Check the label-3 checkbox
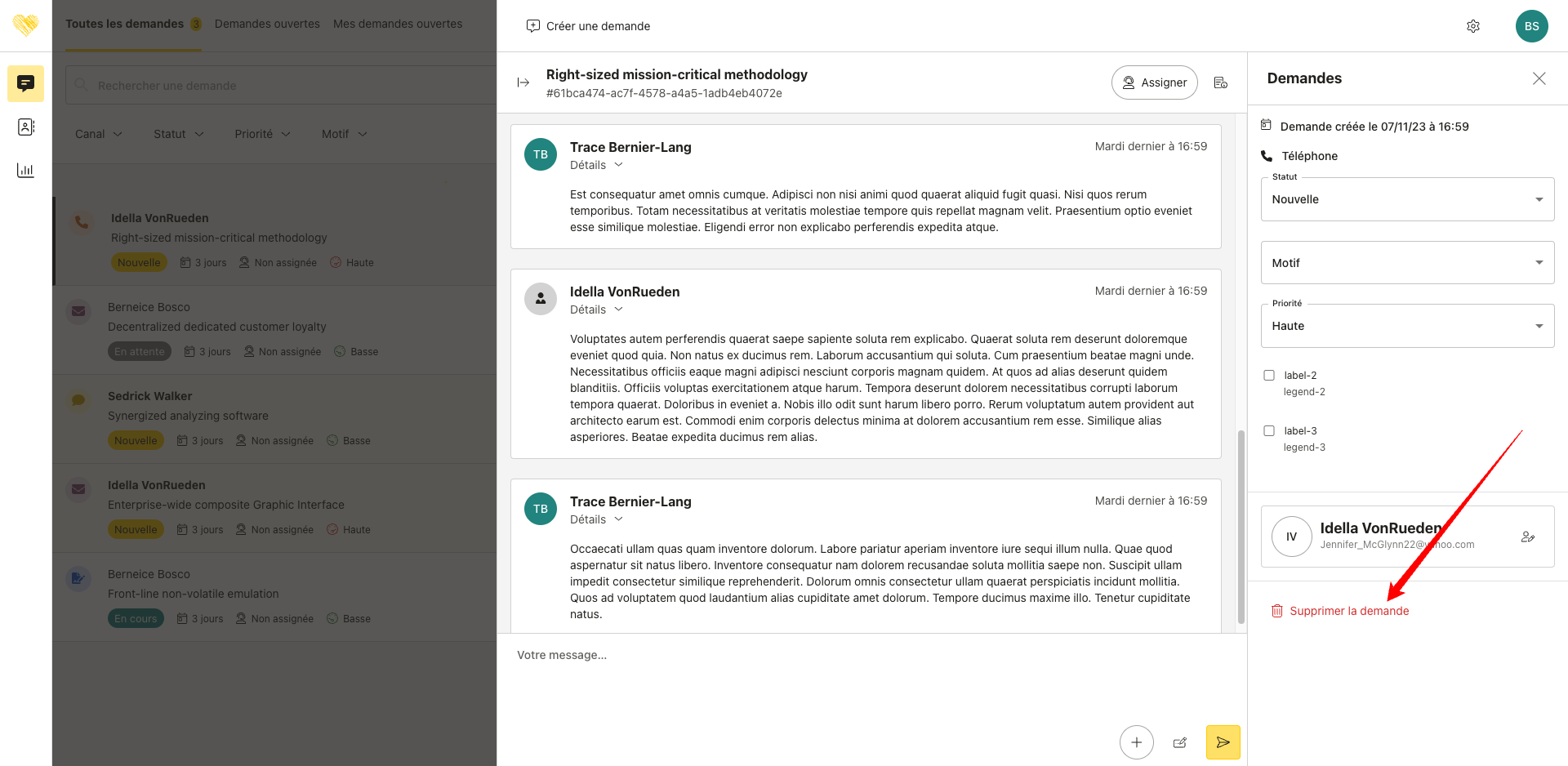The height and width of the screenshot is (766, 1568). pos(1269,431)
